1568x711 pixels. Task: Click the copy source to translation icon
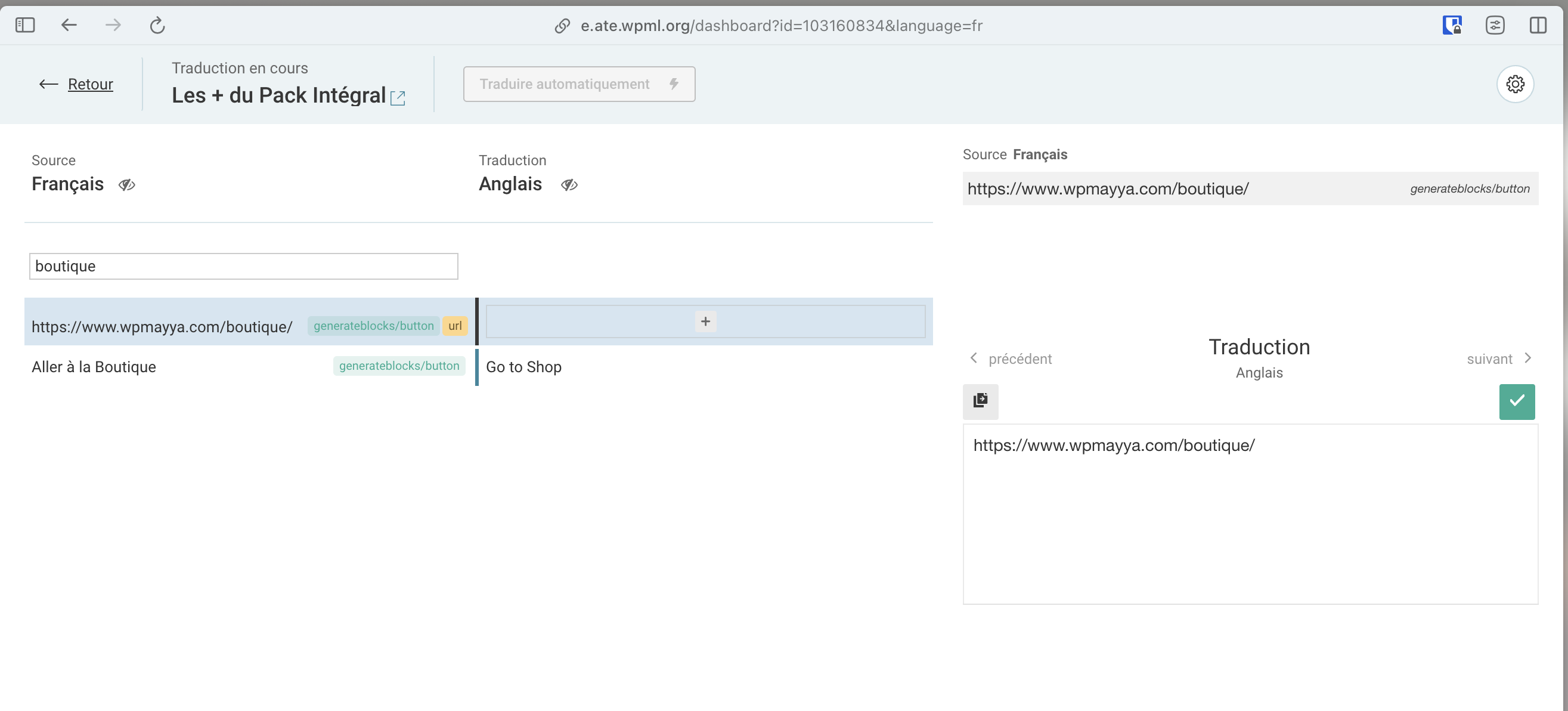click(980, 401)
